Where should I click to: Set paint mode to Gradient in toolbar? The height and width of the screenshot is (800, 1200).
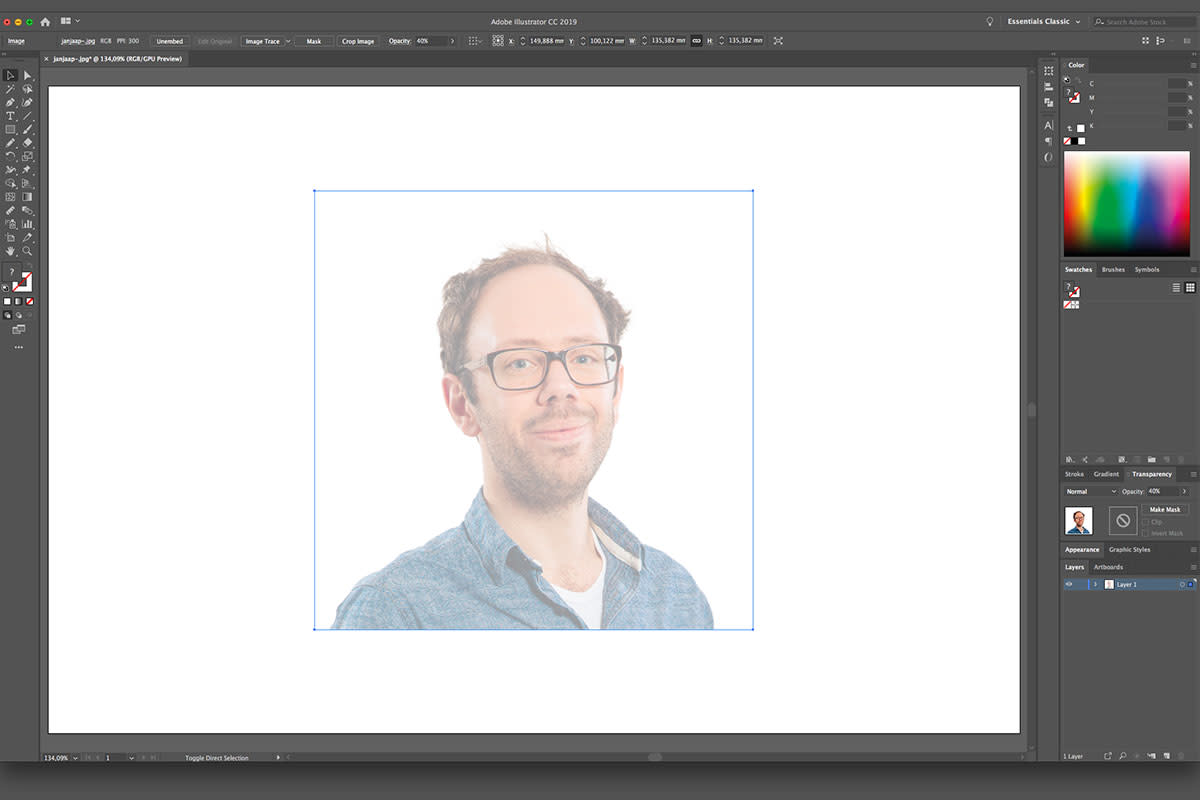pos(18,301)
